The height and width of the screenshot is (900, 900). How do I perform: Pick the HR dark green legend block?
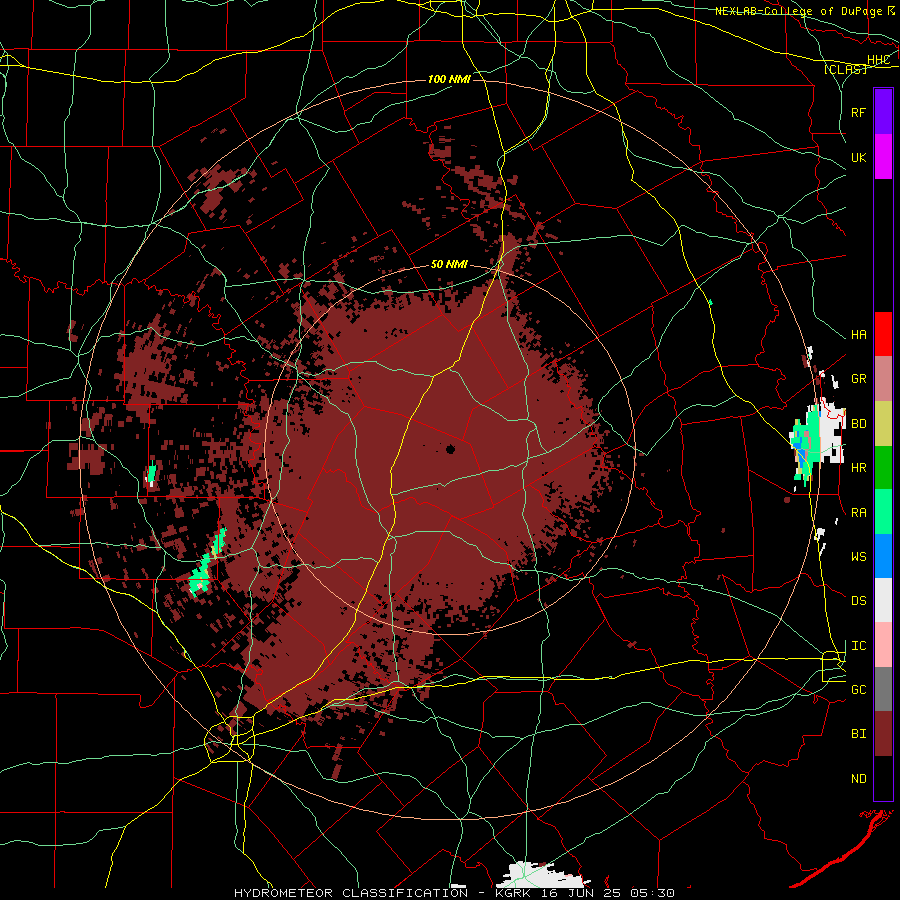coord(883,468)
